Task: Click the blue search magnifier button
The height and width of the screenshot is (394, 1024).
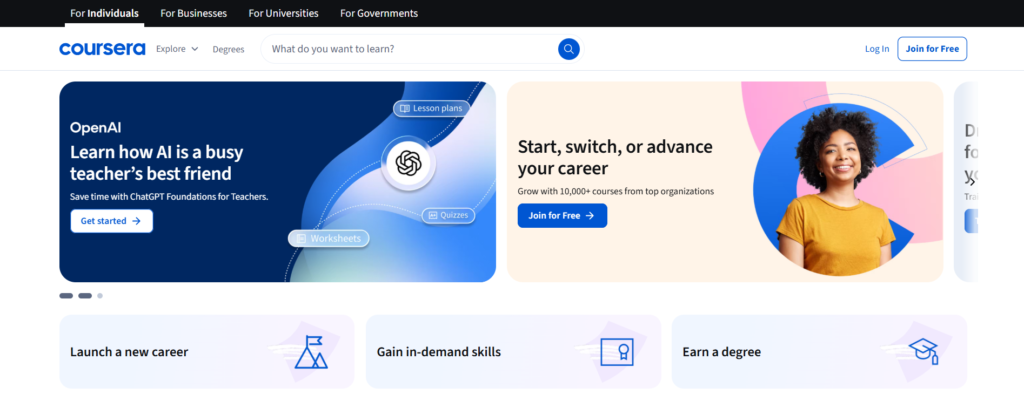Action: click(x=569, y=49)
